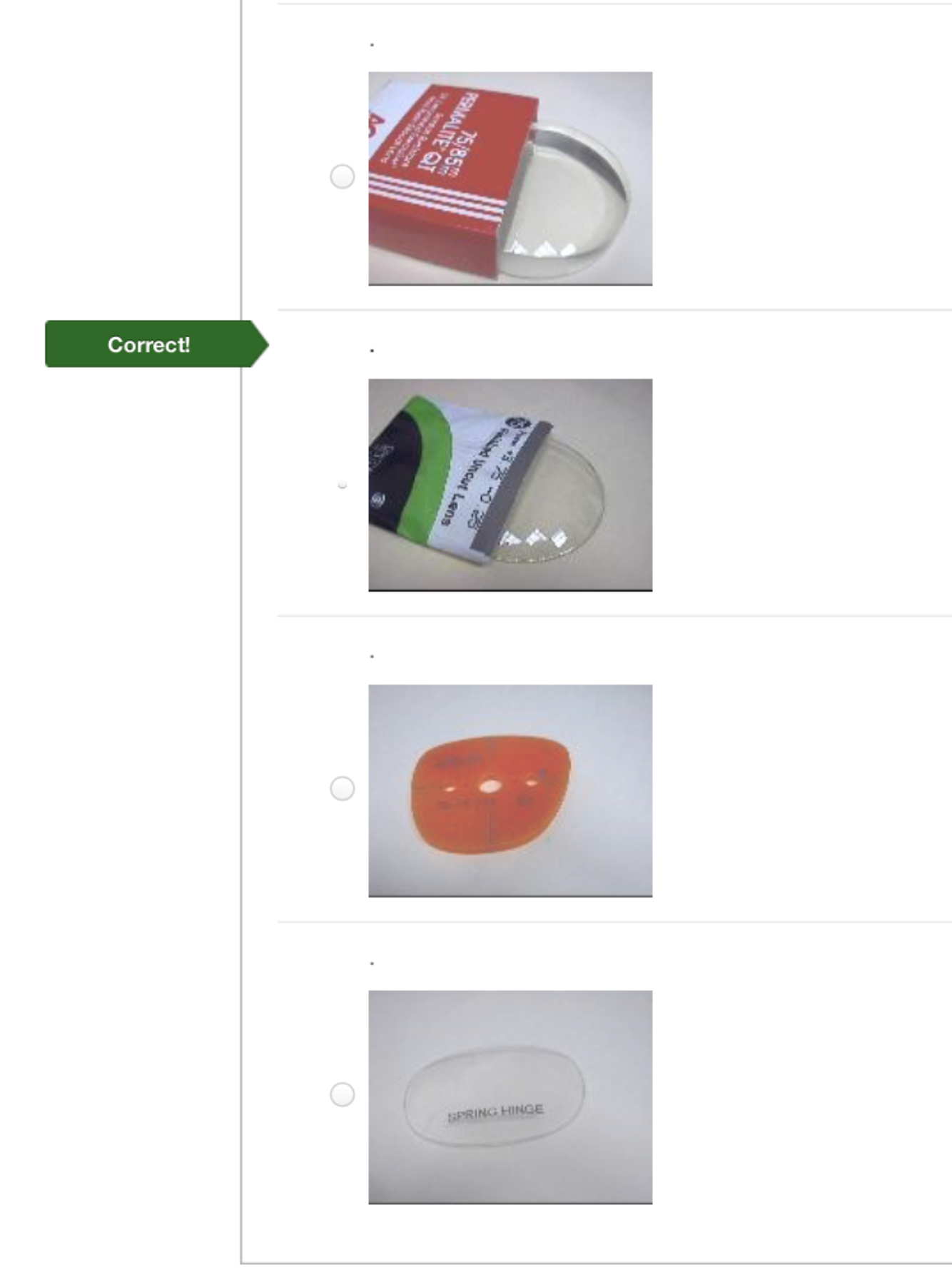
Task: Open the Spring Hinge demo lens photo
Action: point(510,1097)
